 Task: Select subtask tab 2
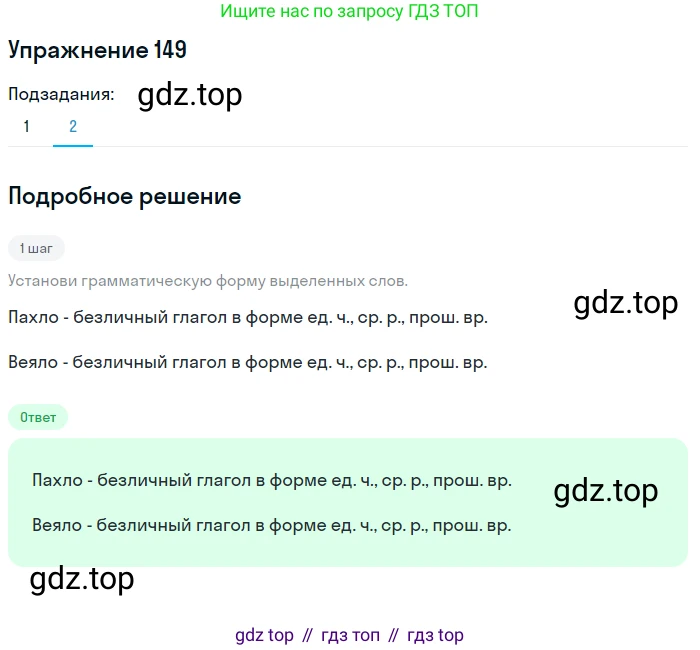pyautogui.click(x=73, y=126)
